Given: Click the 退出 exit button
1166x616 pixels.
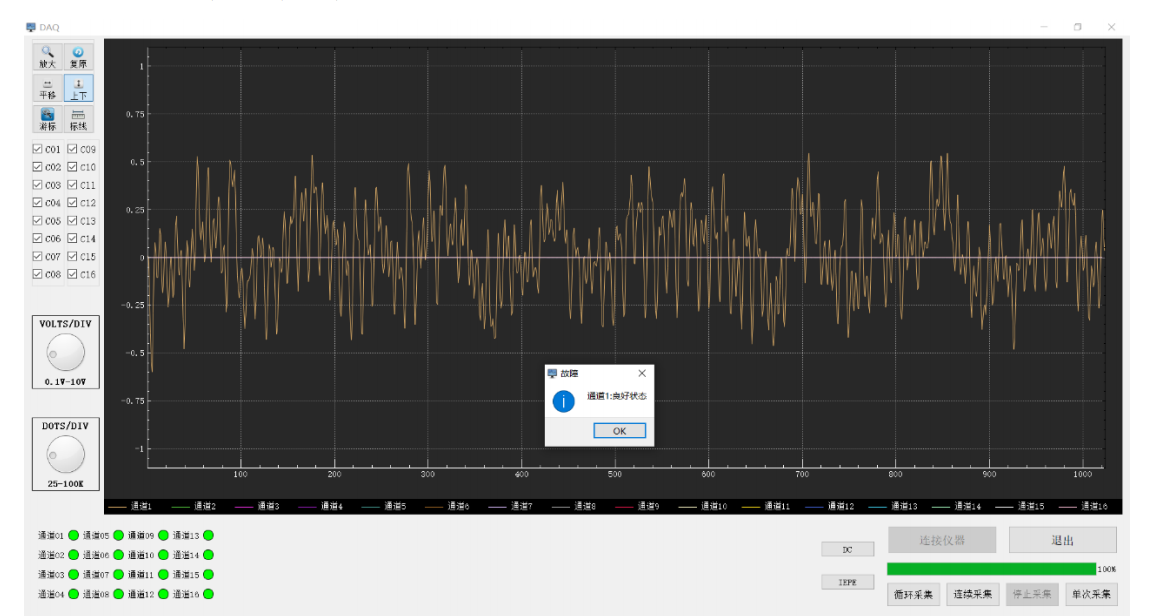Looking at the screenshot, I should coord(1063,540).
